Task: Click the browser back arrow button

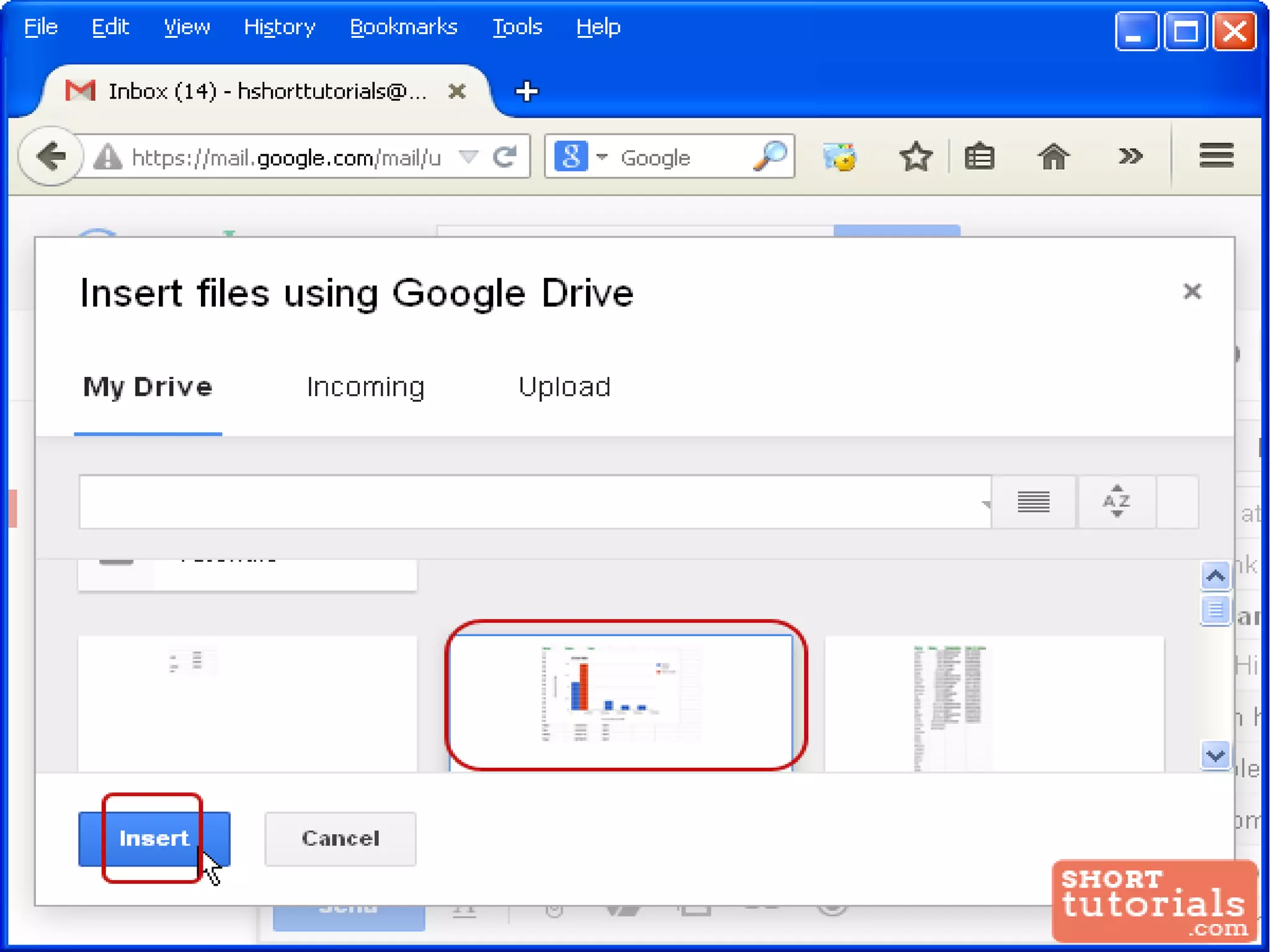Action: (51, 156)
